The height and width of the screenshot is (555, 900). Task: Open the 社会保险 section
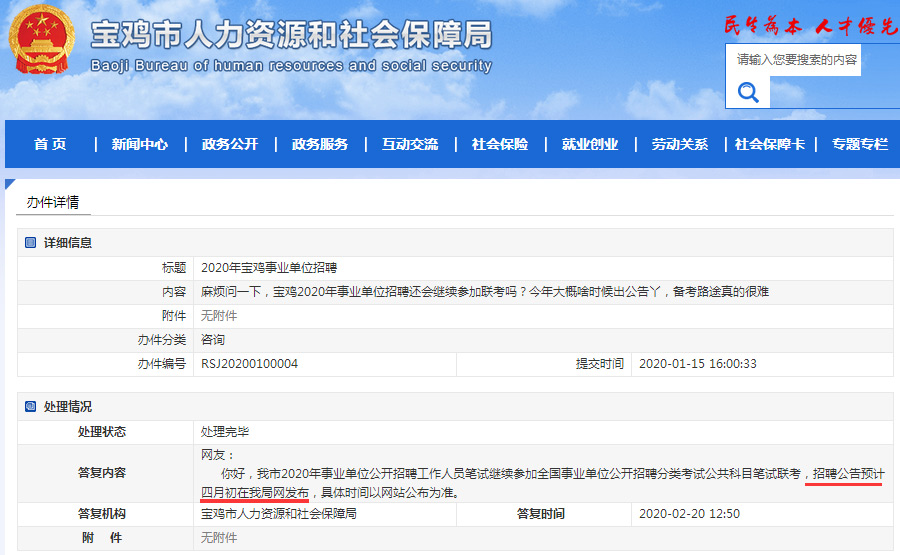point(500,144)
